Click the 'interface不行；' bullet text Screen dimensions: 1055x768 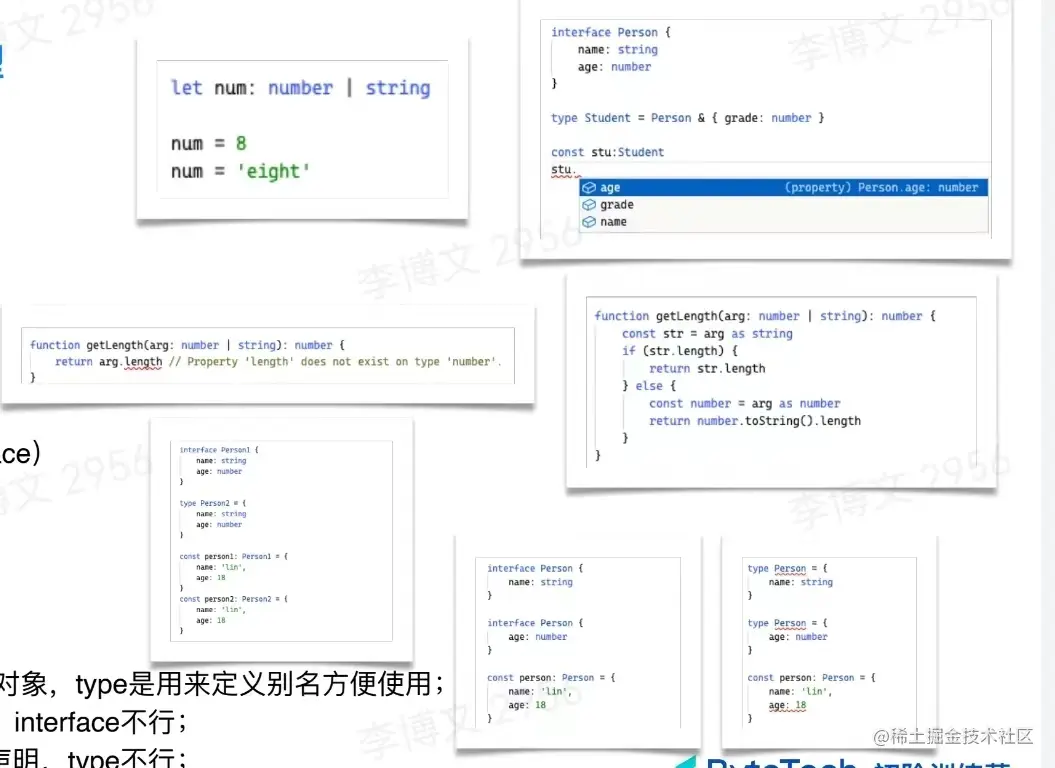(x=101, y=722)
